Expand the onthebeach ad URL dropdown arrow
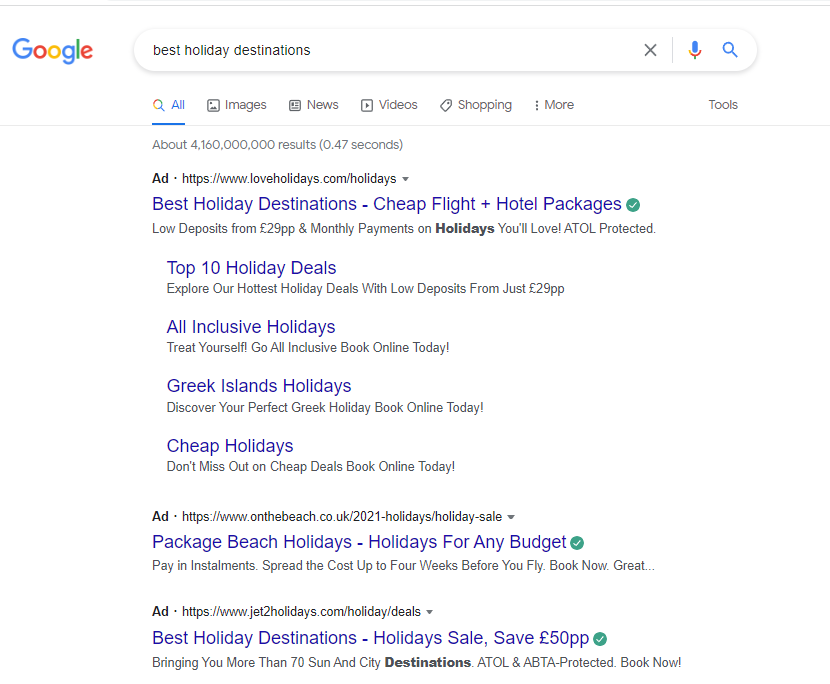 click(511, 517)
